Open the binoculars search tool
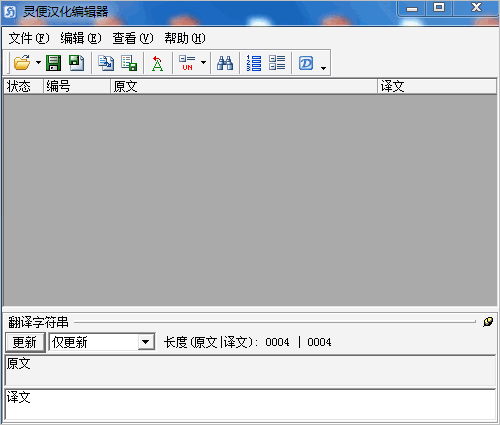Image resolution: width=500 pixels, height=425 pixels. pos(225,63)
